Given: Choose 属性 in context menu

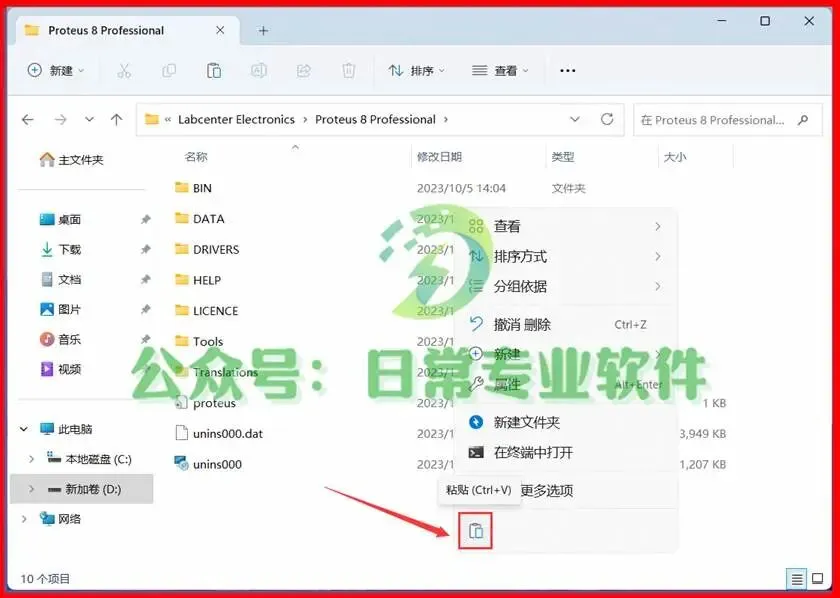Looking at the screenshot, I should [566, 384].
